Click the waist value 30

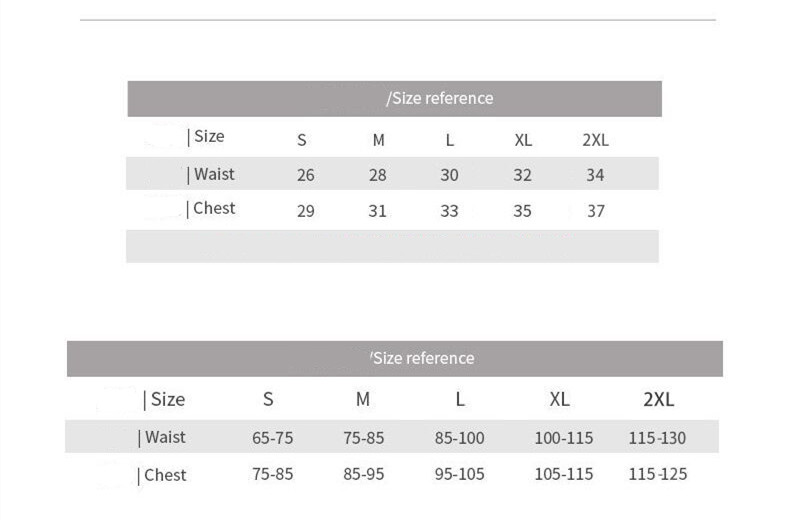[450, 175]
